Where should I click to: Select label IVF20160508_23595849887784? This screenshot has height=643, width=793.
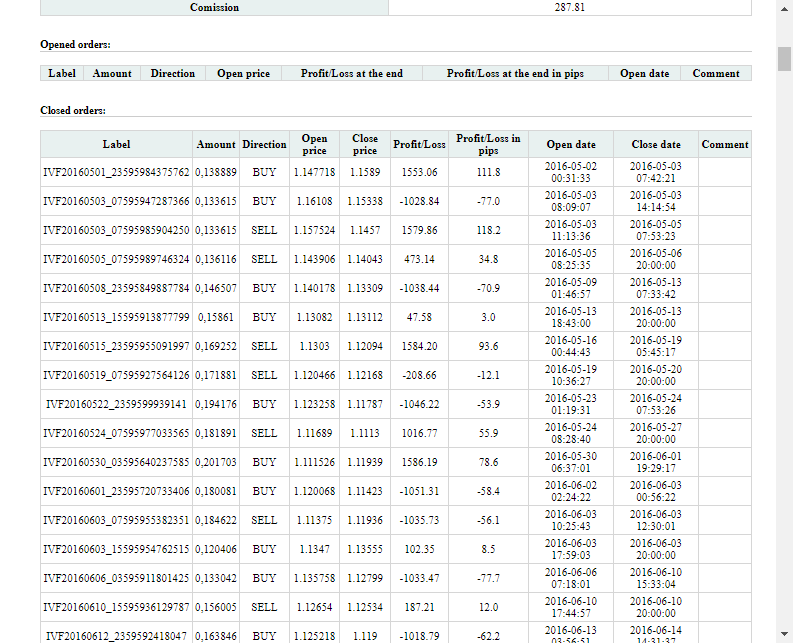(116, 288)
